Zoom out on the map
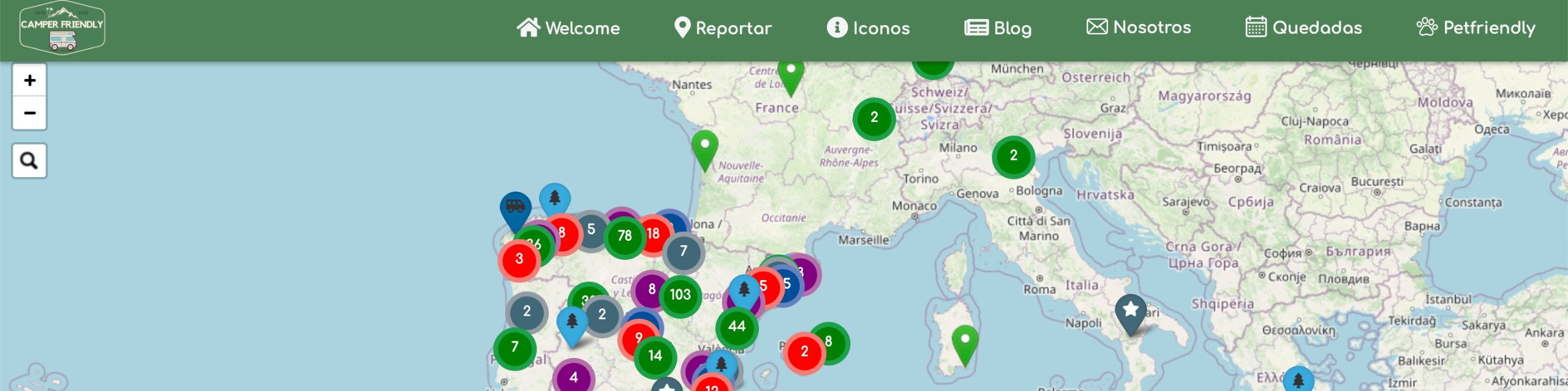 tap(29, 113)
